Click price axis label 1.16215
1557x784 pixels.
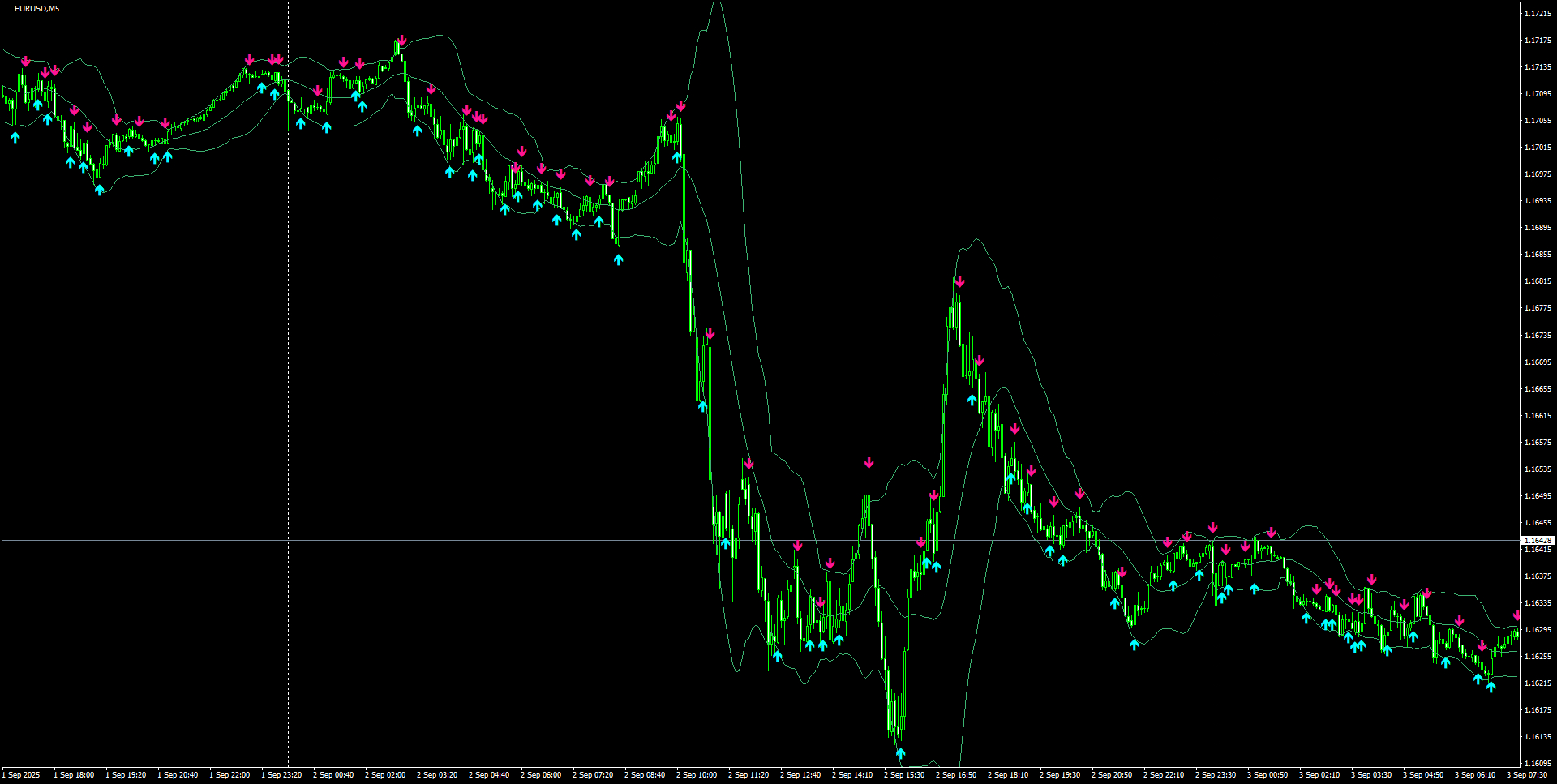1538,683
